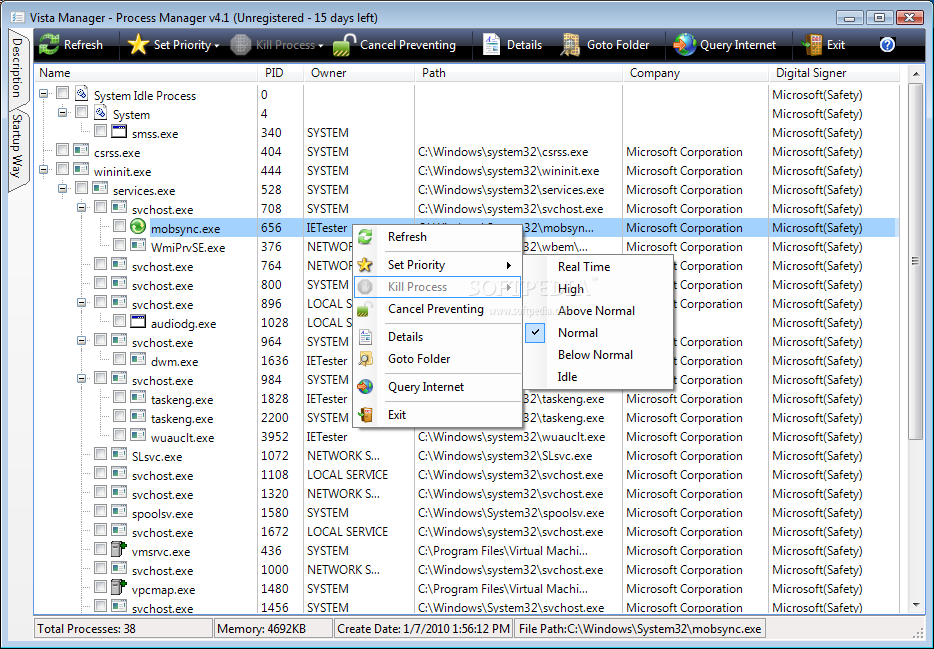
Task: Collapse the wininit.exe tree node
Action: 43,170
